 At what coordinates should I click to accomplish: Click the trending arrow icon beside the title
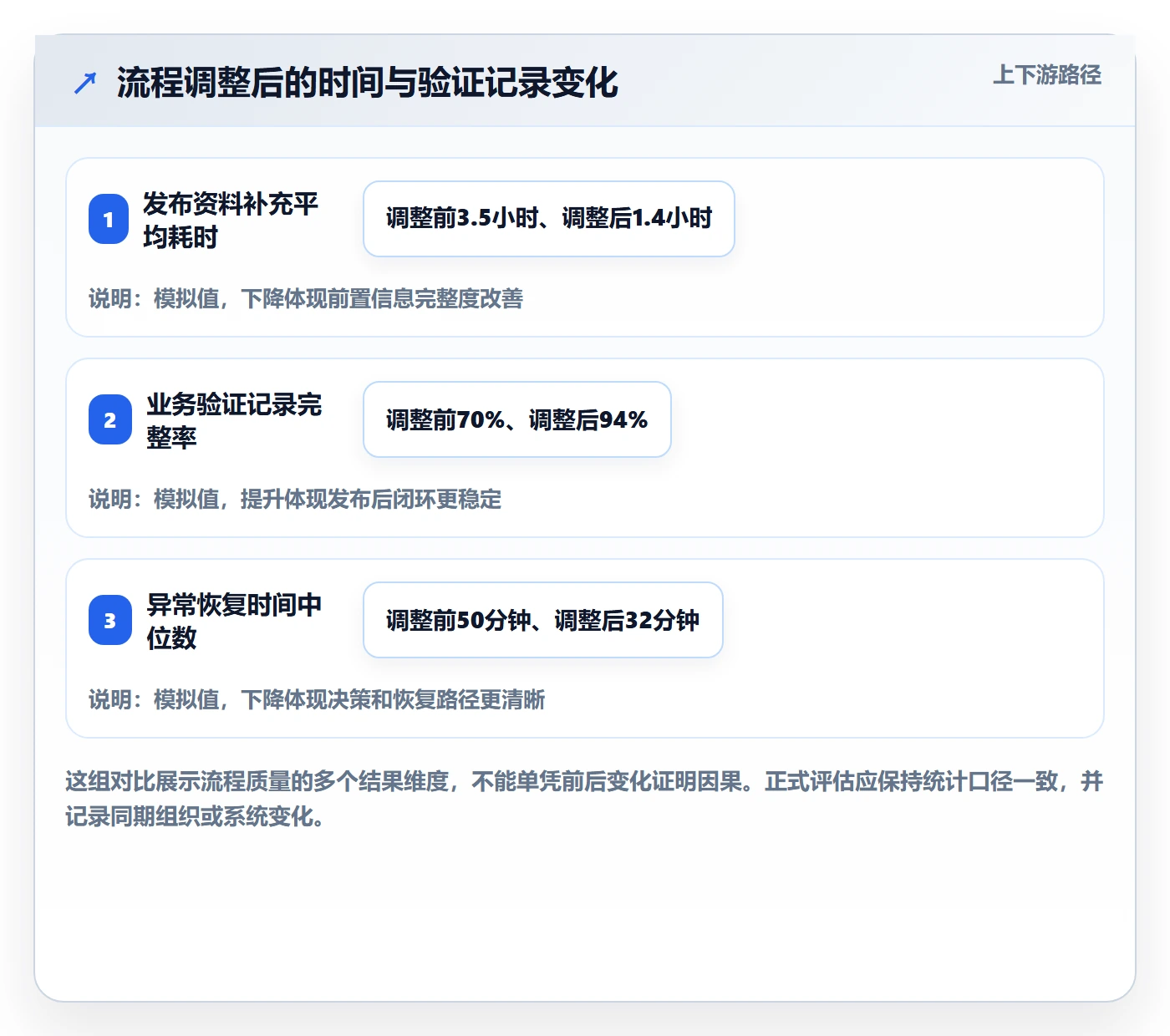85,83
